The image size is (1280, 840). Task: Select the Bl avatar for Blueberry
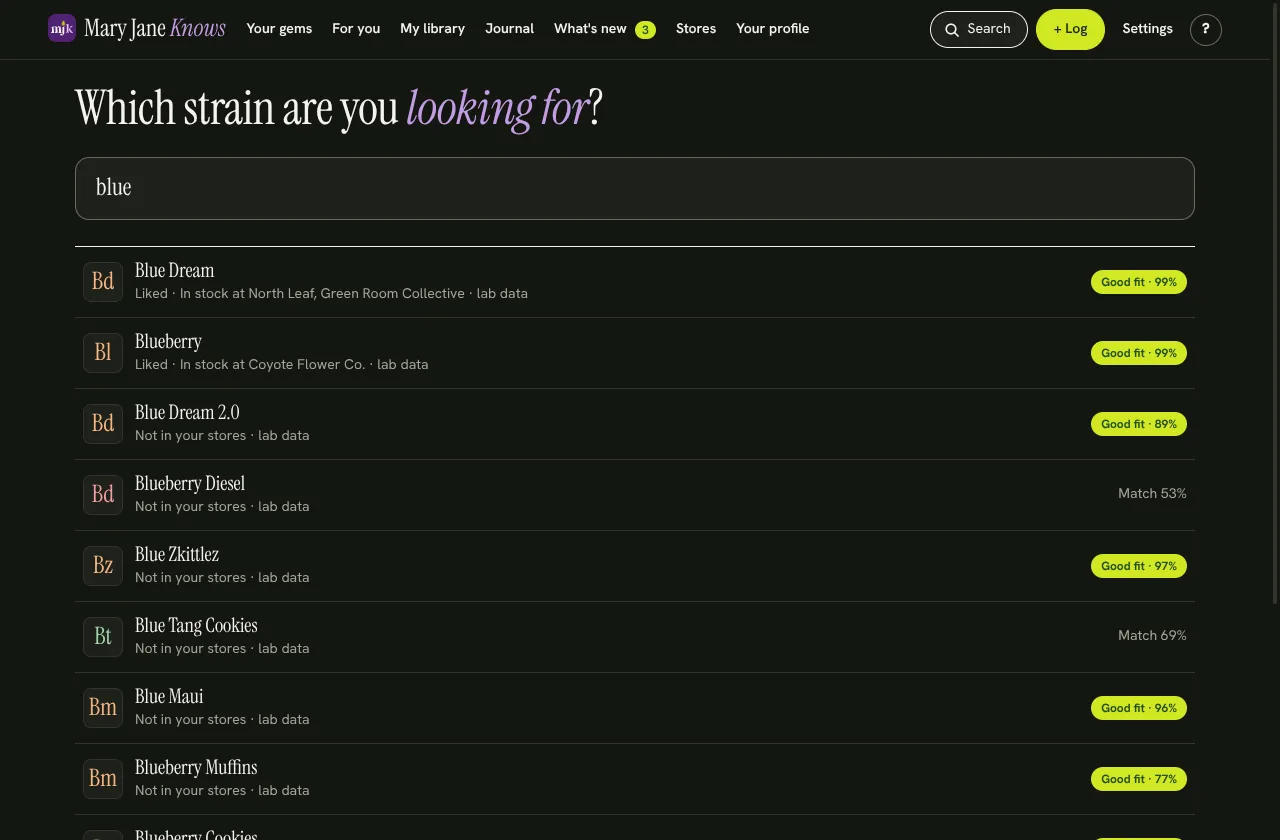click(103, 353)
